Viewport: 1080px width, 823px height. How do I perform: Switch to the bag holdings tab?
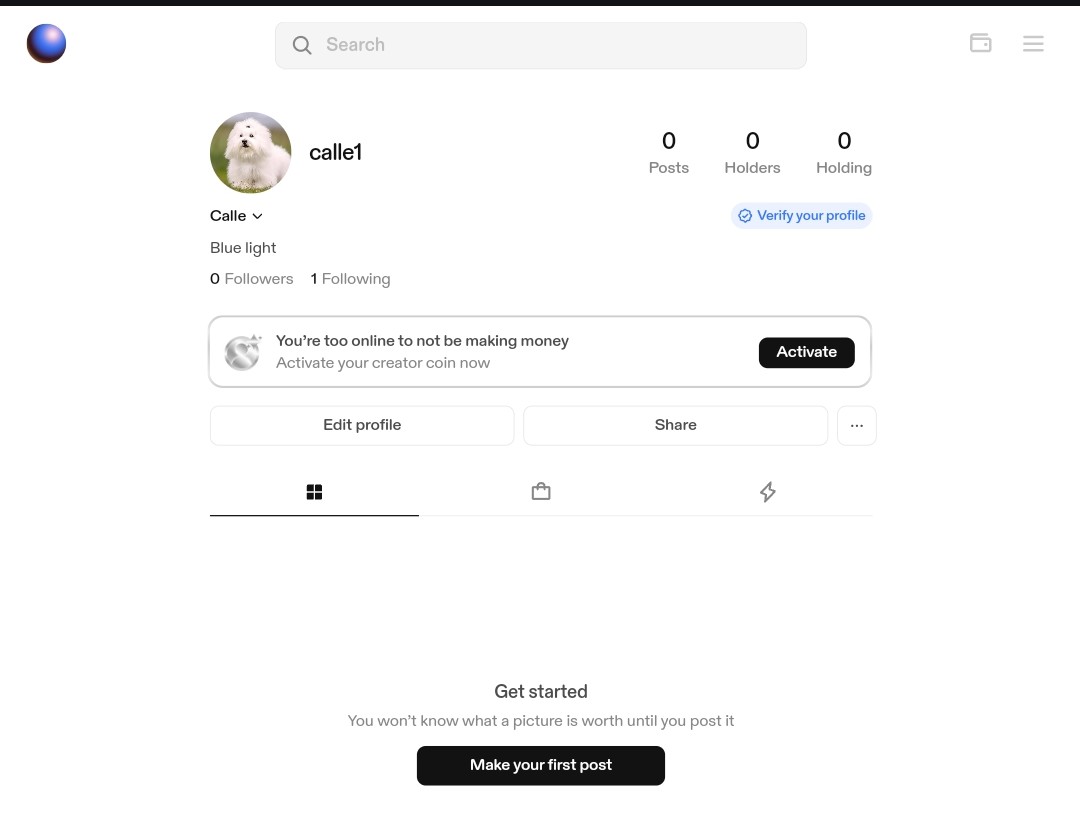pos(541,492)
